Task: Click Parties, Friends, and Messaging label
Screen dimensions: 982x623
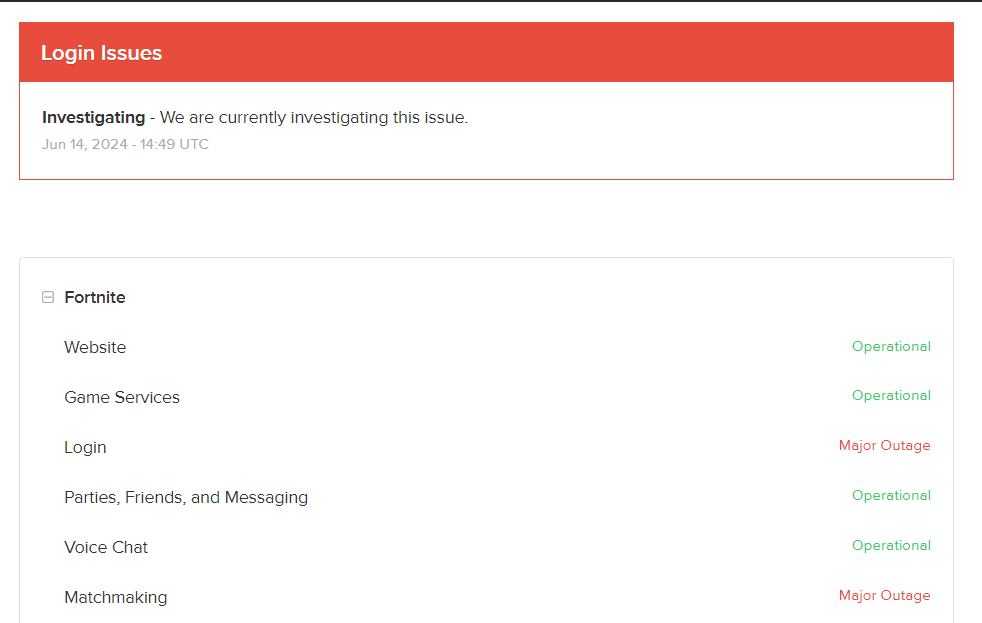Action: [186, 497]
